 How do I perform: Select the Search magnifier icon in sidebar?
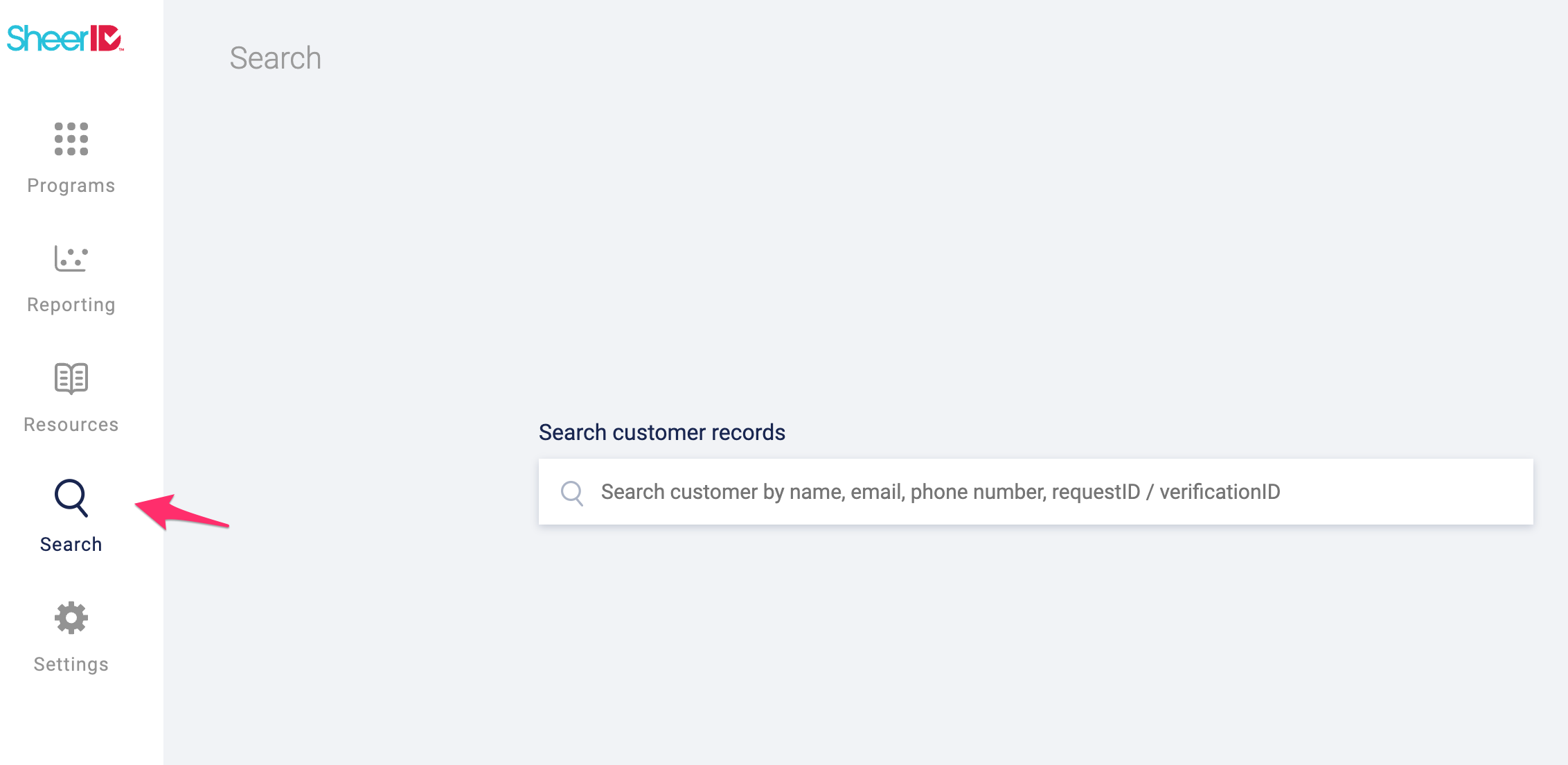pyautogui.click(x=71, y=498)
